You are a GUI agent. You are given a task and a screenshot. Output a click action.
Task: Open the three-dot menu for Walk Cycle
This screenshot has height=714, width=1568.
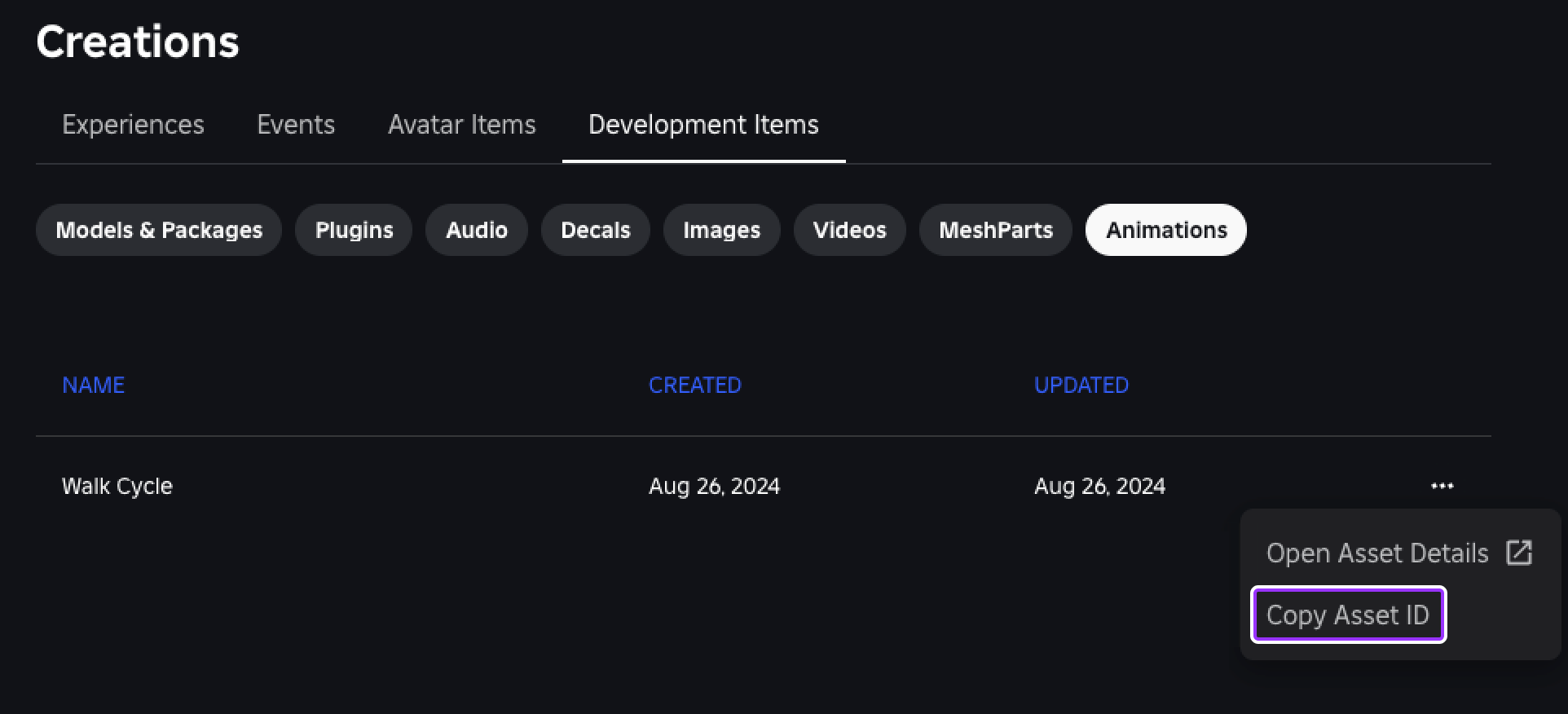click(x=1442, y=486)
